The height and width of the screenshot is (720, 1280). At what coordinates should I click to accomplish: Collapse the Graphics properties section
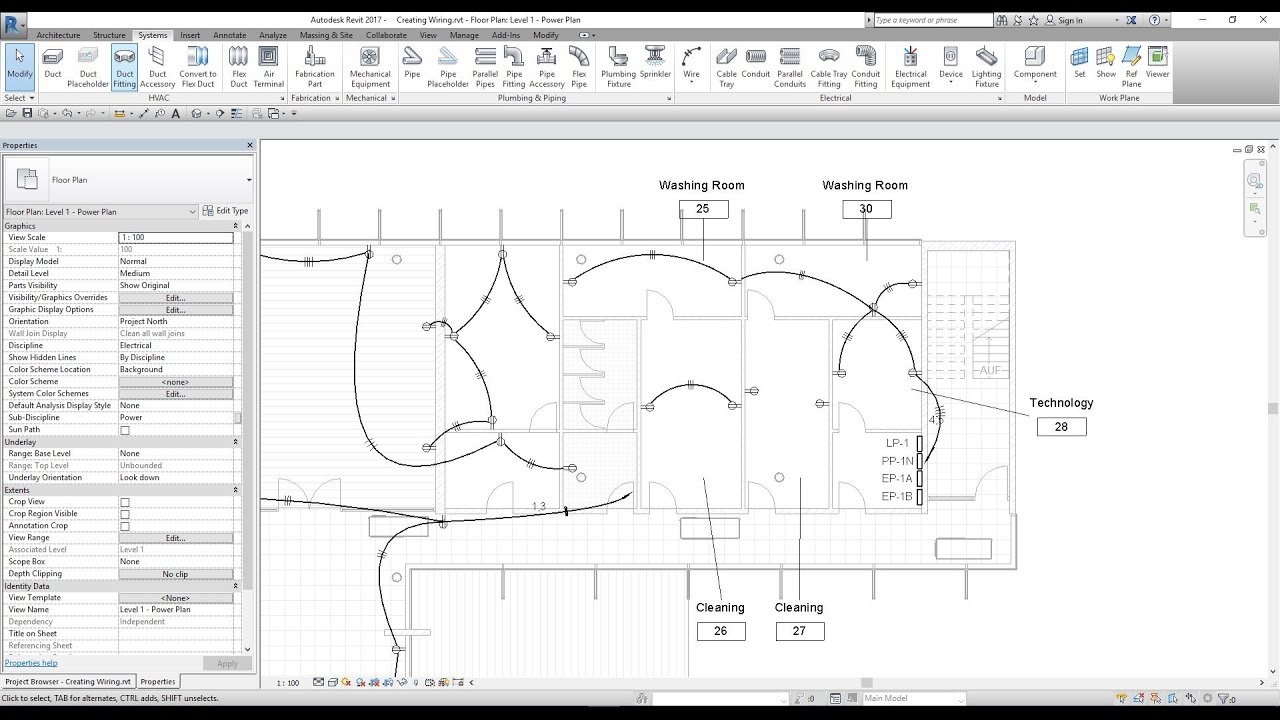(236, 226)
